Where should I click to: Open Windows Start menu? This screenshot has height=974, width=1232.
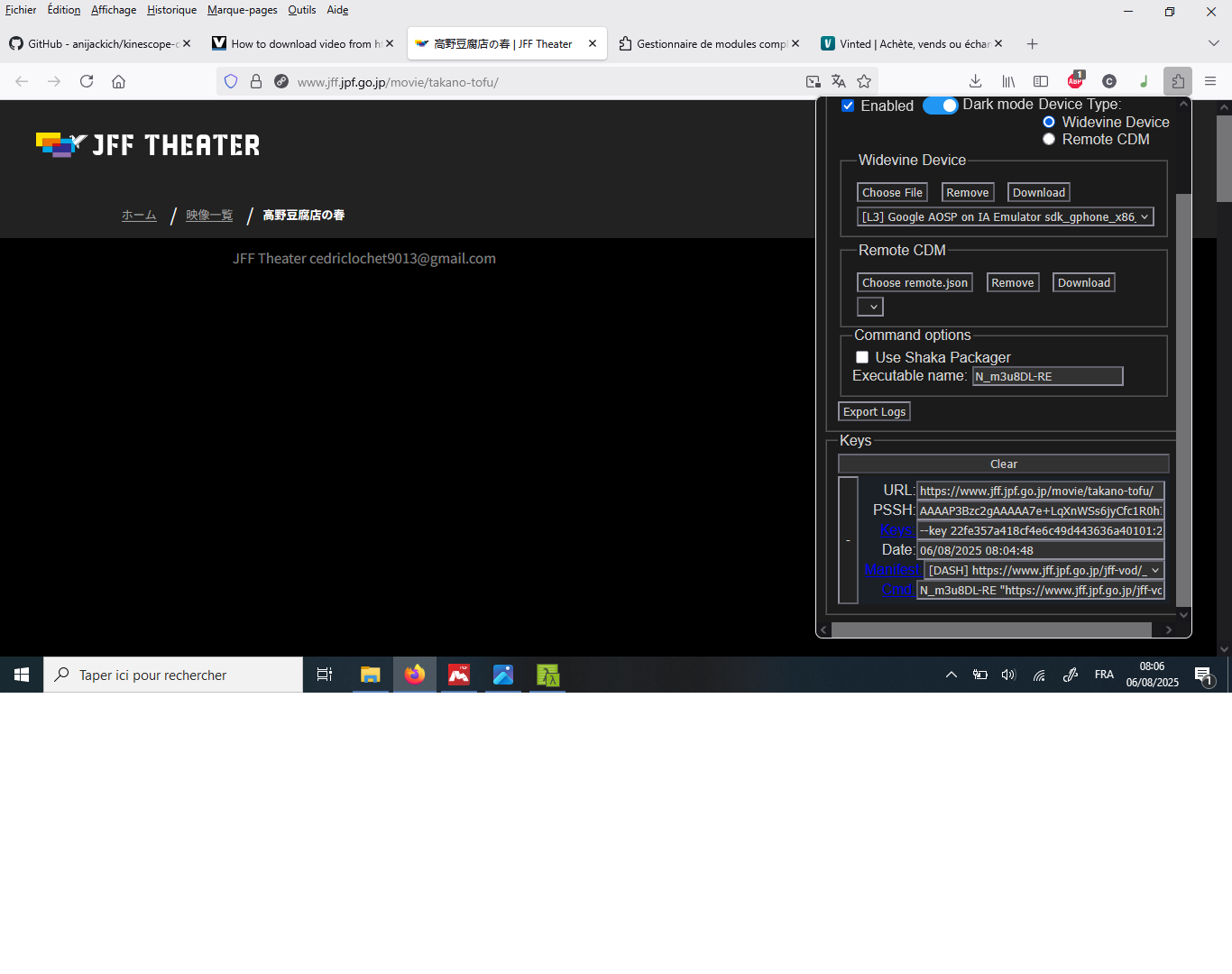[22, 675]
